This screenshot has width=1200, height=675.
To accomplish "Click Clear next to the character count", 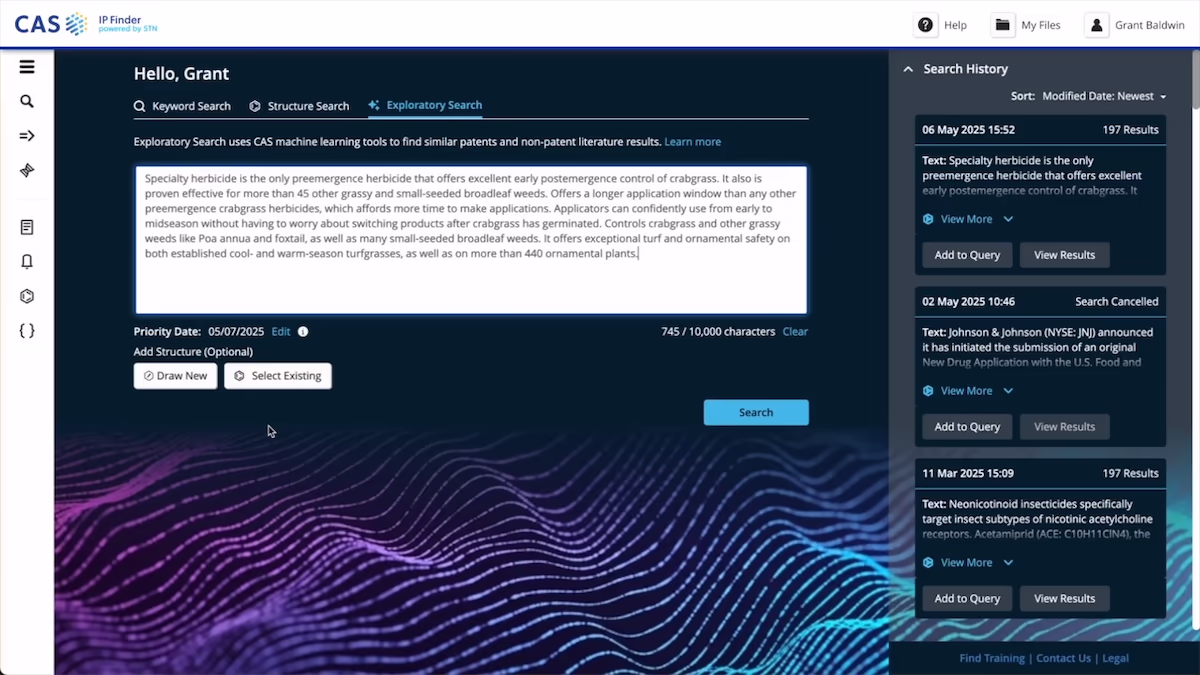I will click(x=794, y=331).
